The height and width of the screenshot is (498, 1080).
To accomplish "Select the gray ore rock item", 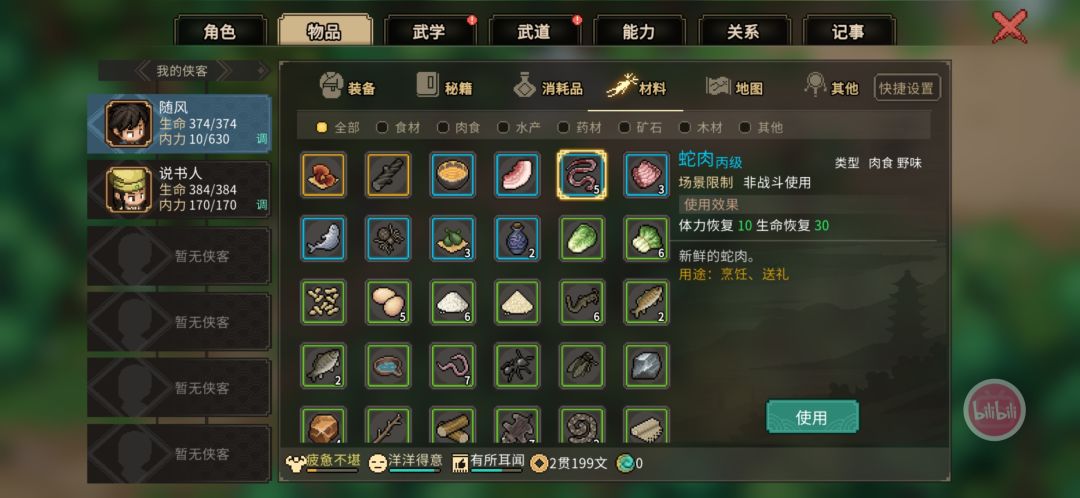I will (647, 365).
